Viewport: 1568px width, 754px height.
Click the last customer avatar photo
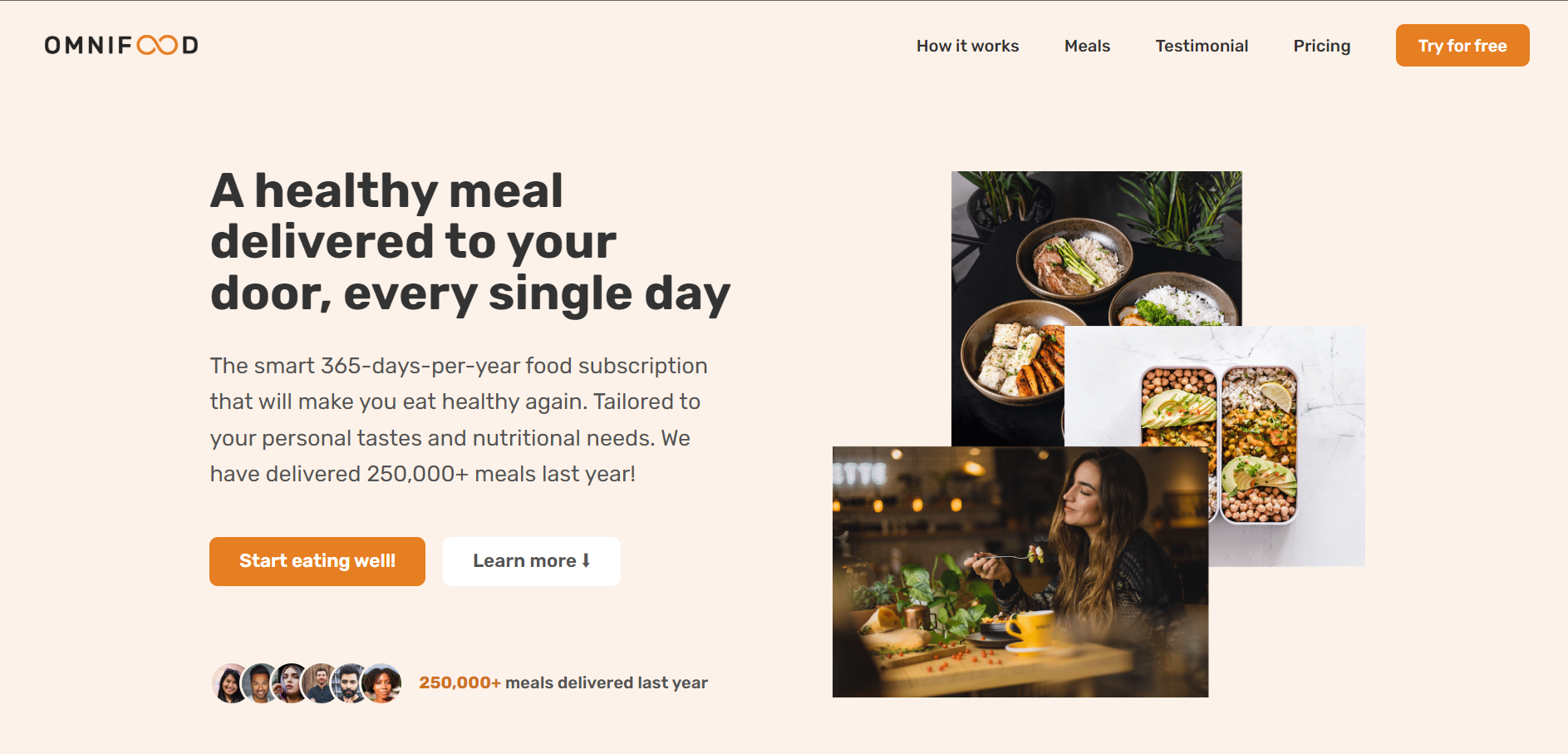point(382,683)
